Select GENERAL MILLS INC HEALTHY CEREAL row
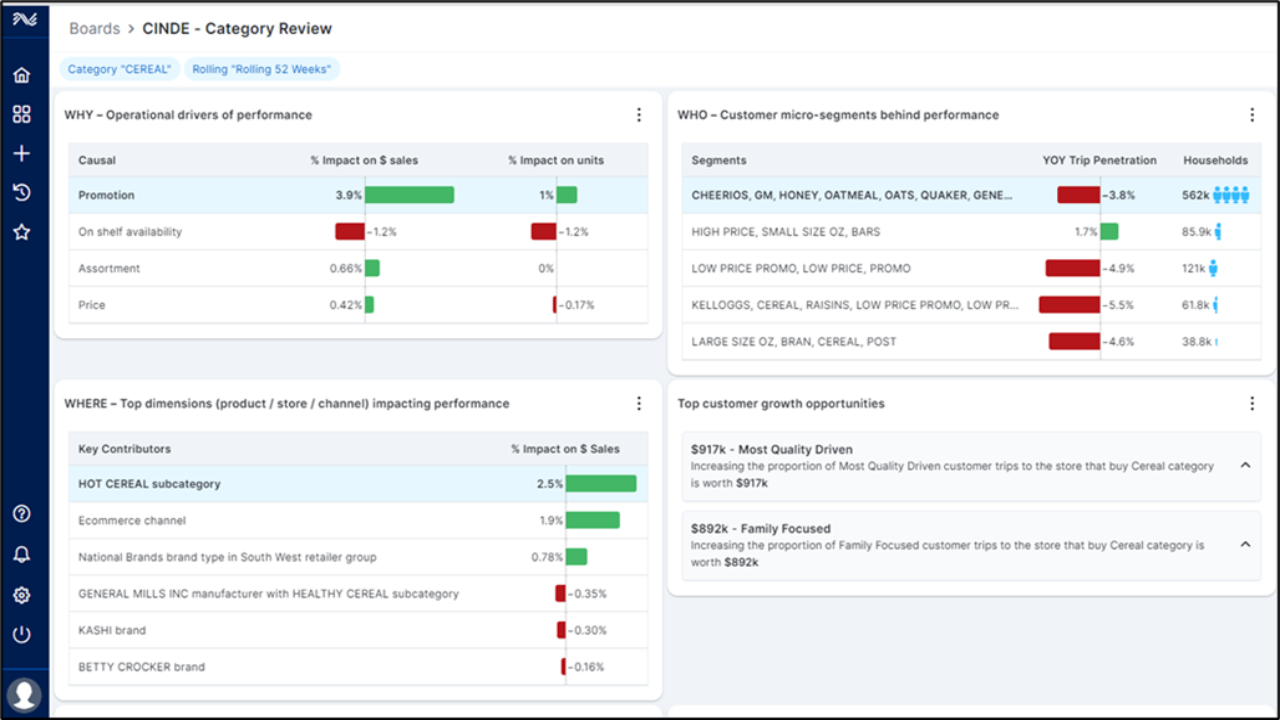The height and width of the screenshot is (720, 1280). point(358,594)
